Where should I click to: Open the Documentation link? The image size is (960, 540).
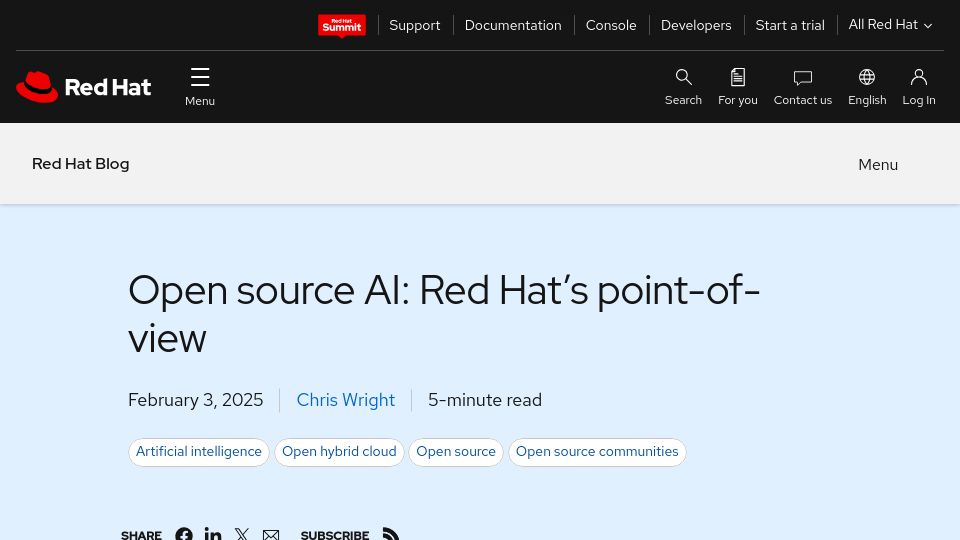[513, 25]
